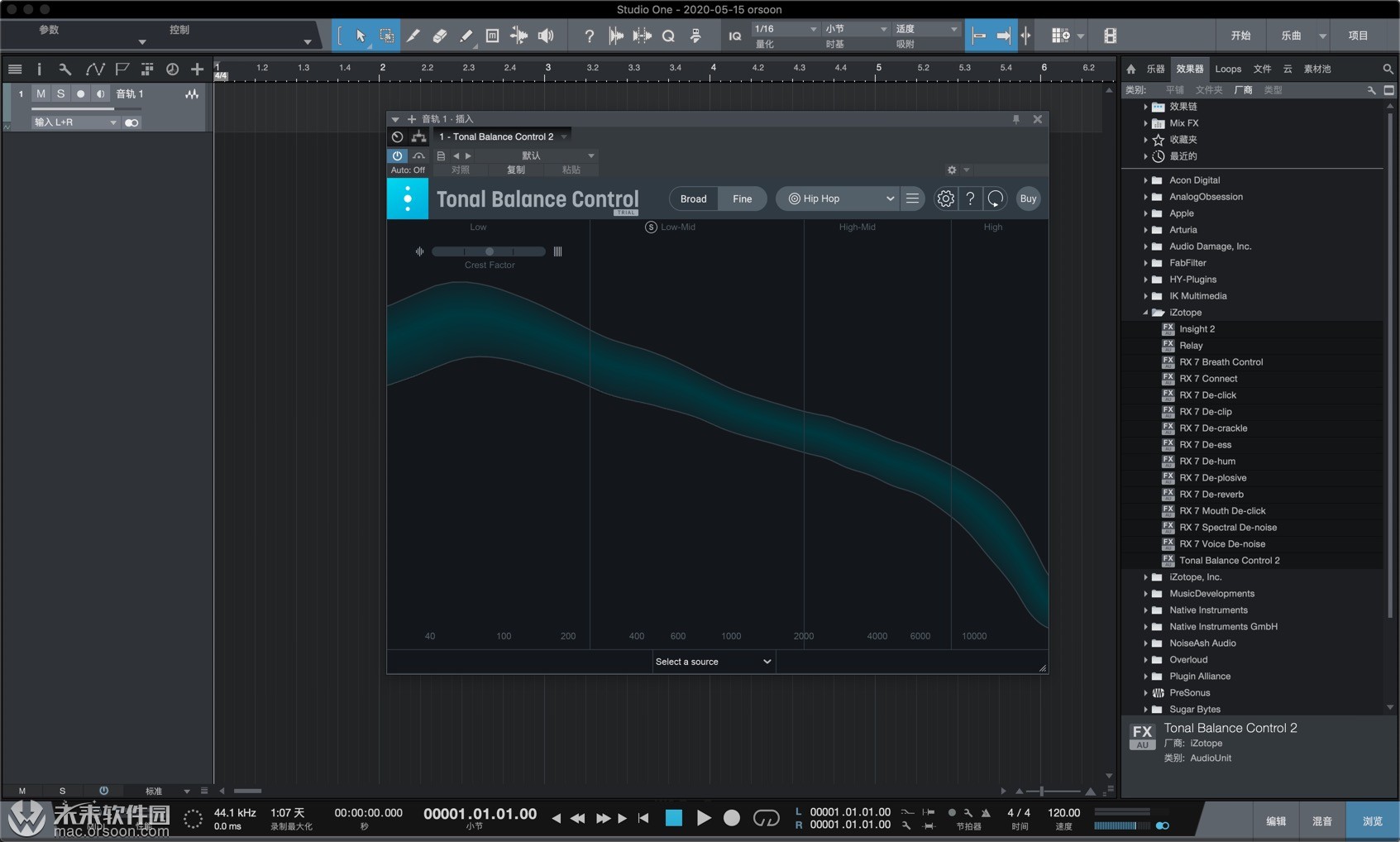Expand the Native Instruments folder

1145,610
